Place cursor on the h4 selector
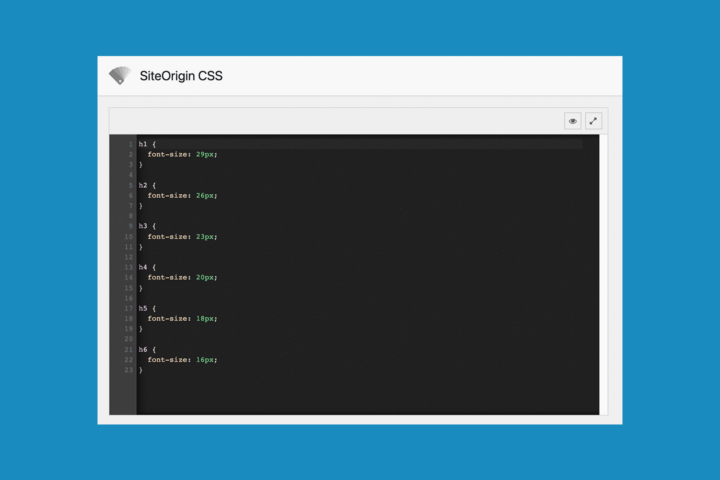This screenshot has height=480, width=720. [143, 267]
